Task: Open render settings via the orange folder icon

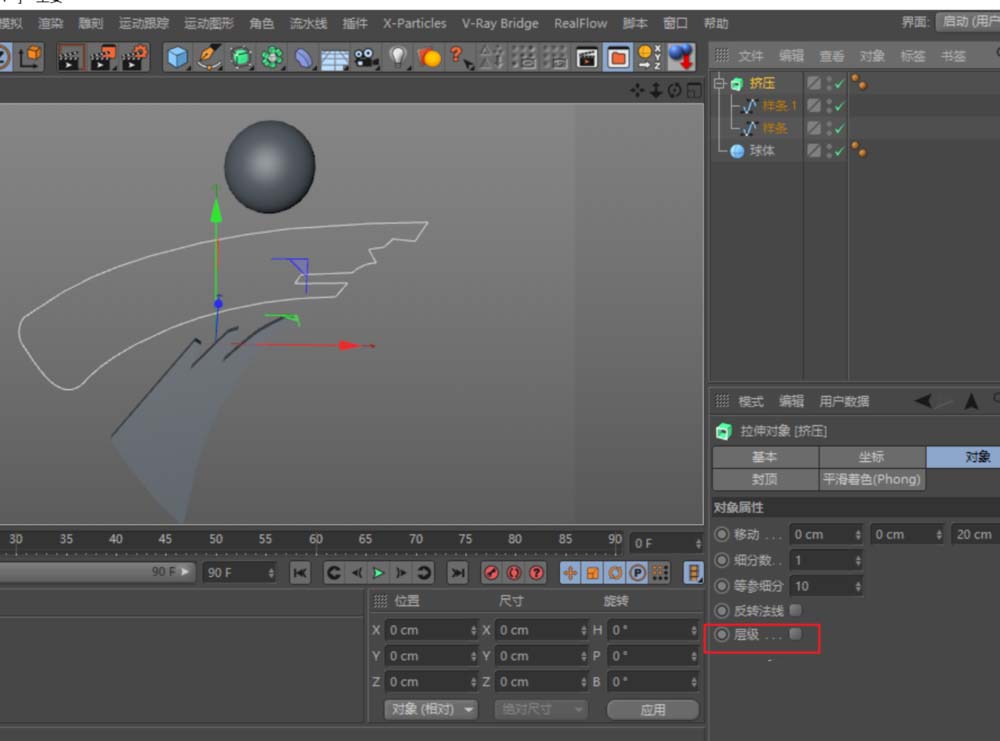Action: (x=616, y=59)
